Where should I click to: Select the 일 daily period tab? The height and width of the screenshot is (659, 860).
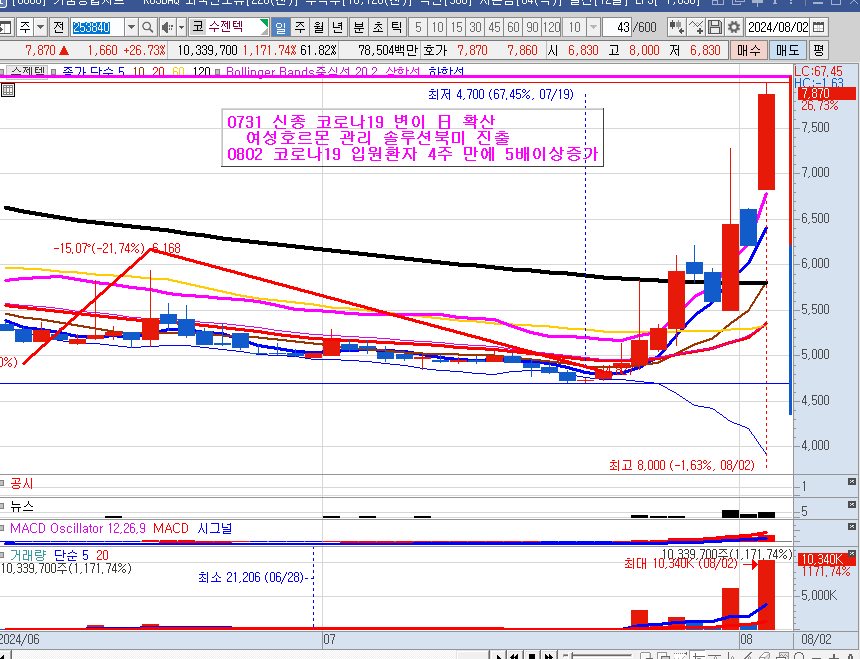(279, 27)
